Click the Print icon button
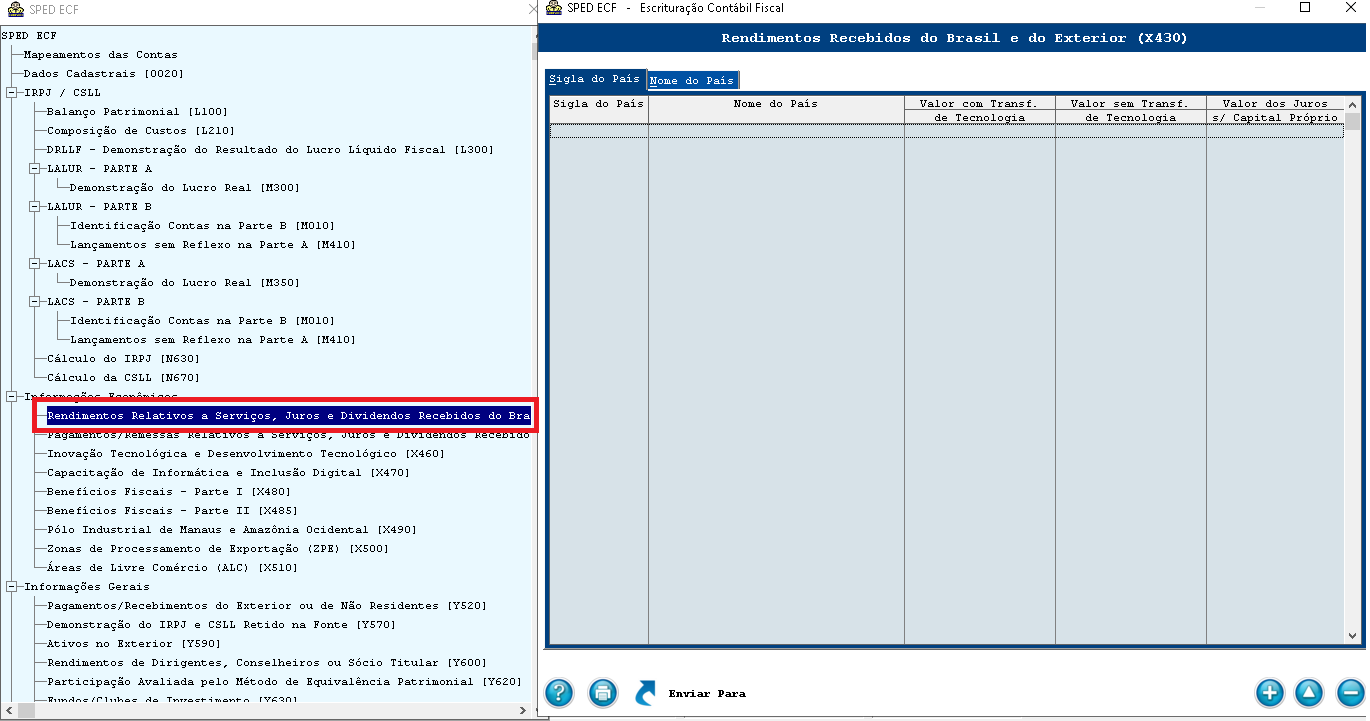The image size is (1370, 721). coord(602,692)
